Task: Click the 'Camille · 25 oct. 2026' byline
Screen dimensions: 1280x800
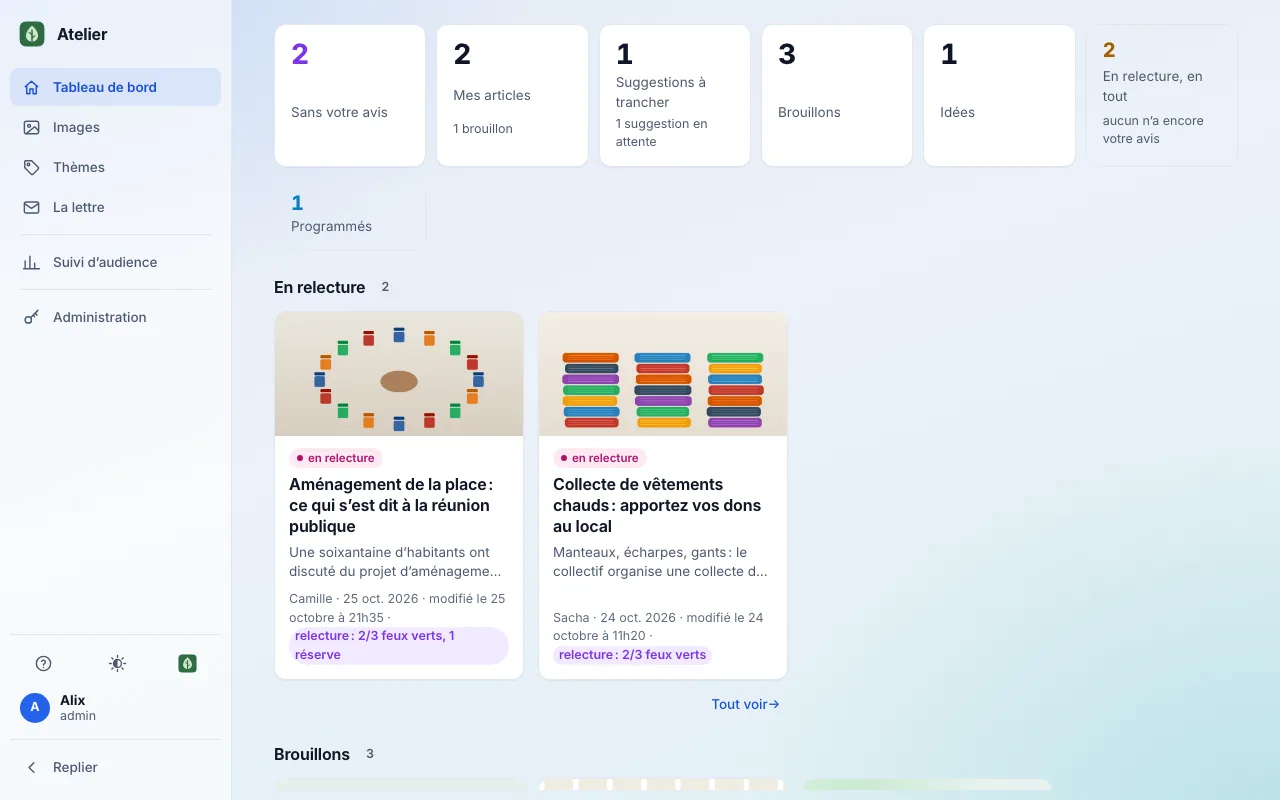Action: coord(397,608)
